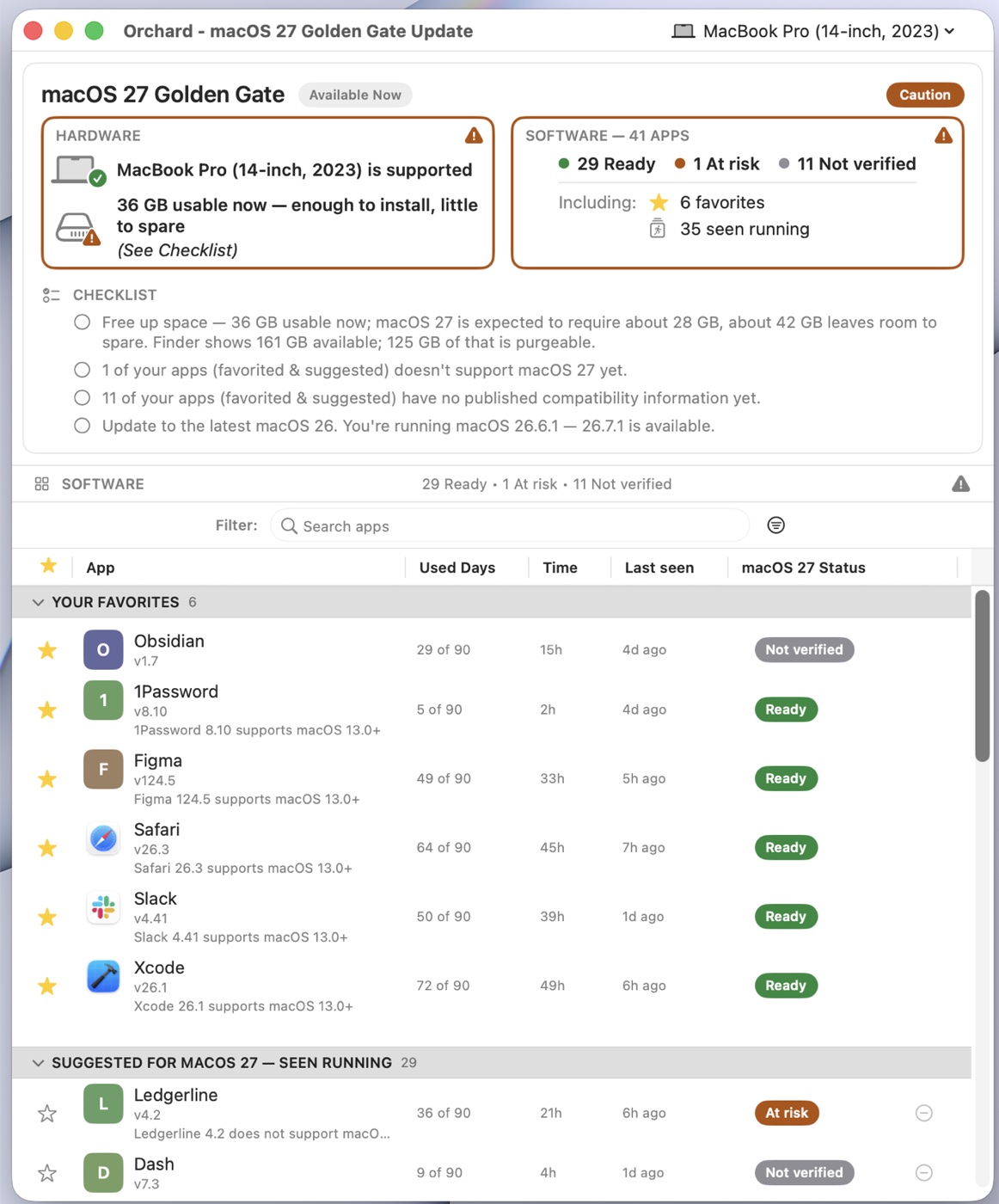Click the 6 favorites text
Viewport: 999px width, 1204px height.
pyautogui.click(x=722, y=202)
